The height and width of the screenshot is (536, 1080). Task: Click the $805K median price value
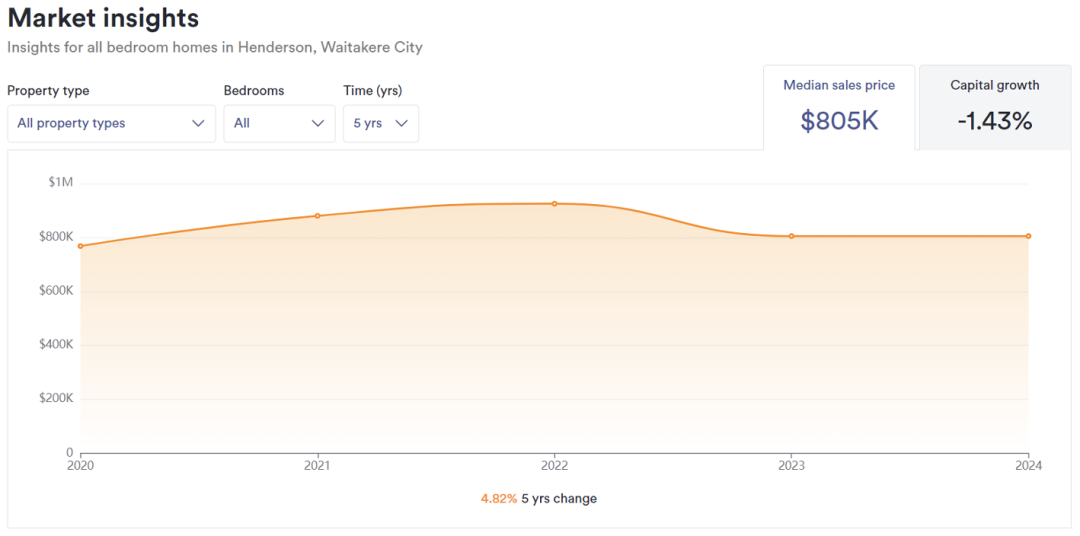(839, 121)
